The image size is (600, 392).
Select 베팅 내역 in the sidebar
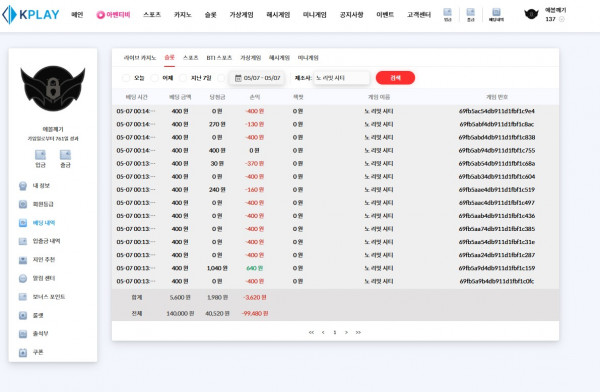(x=38, y=223)
